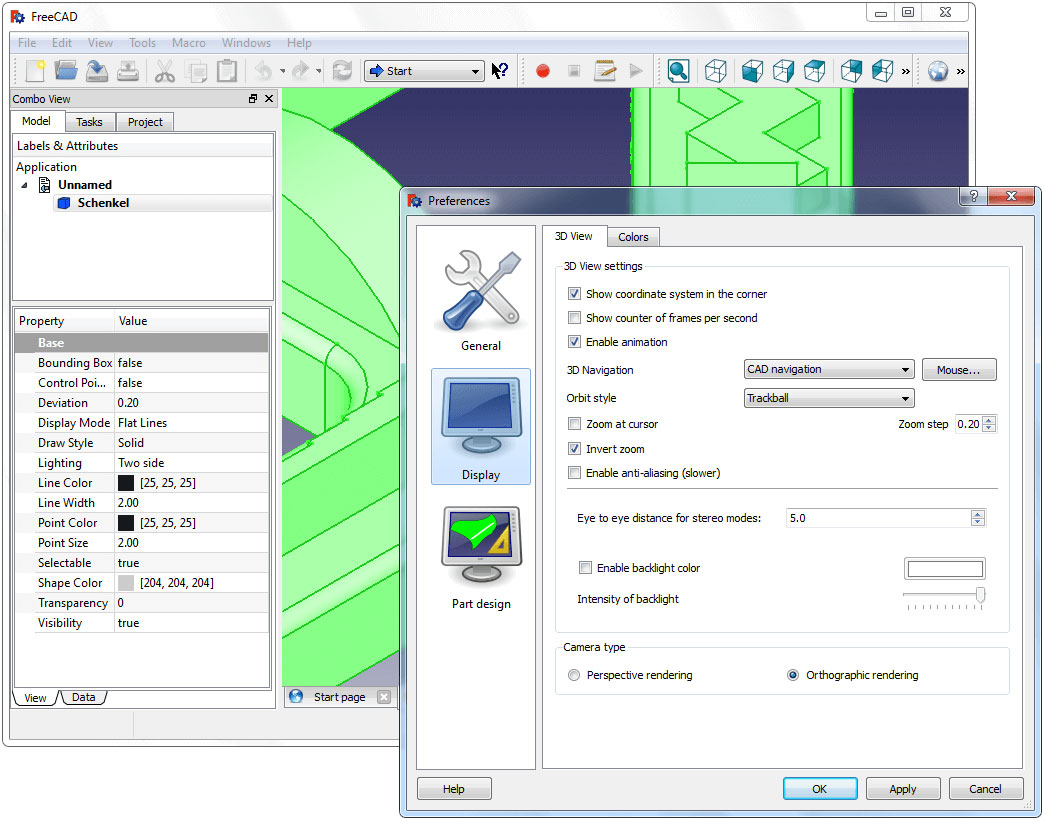
Task: Enable Zoom at cursor checkbox
Action: 574,424
